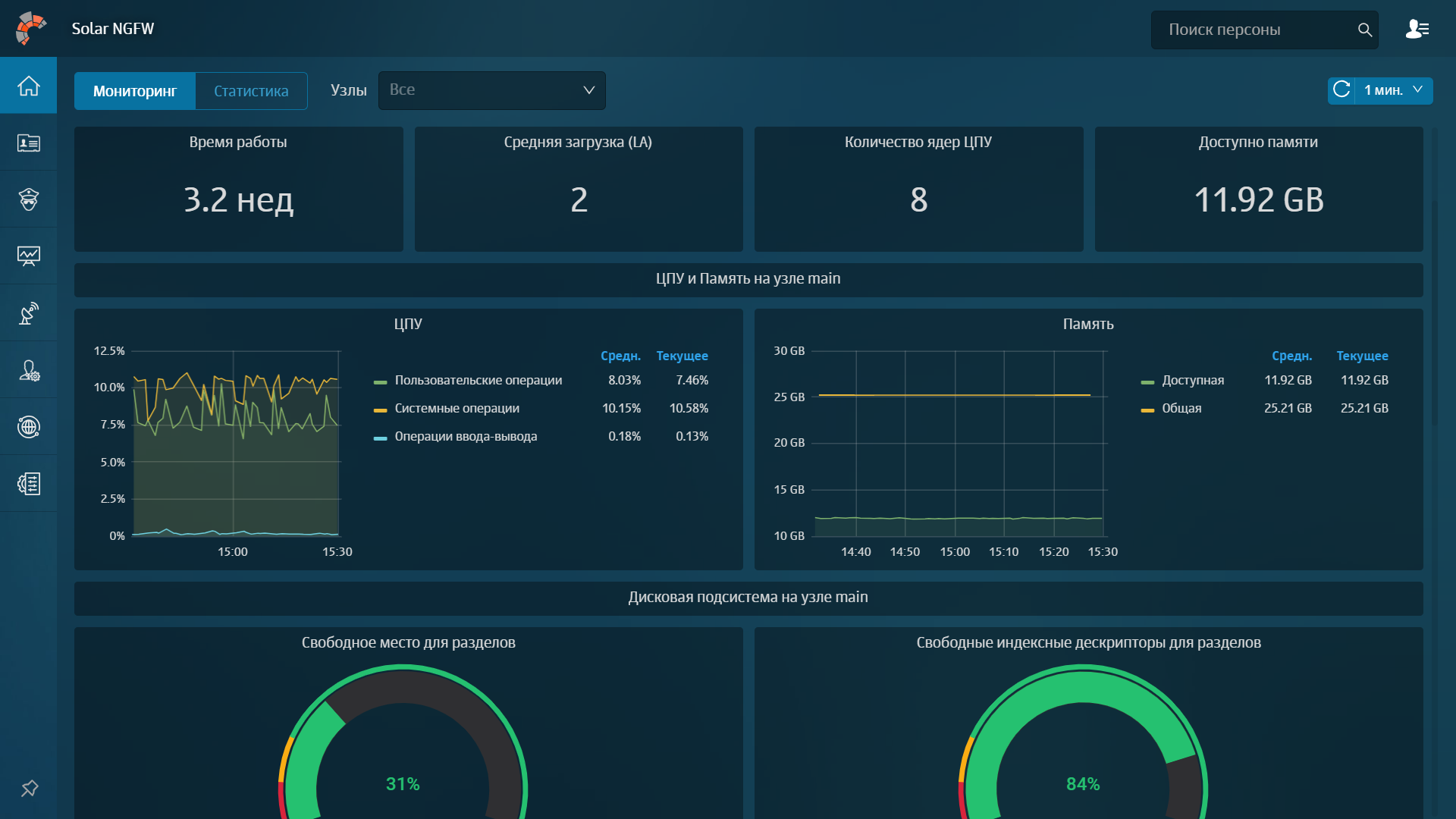Select the Мониторинг tab
This screenshot has height=819, width=1456.
click(135, 91)
